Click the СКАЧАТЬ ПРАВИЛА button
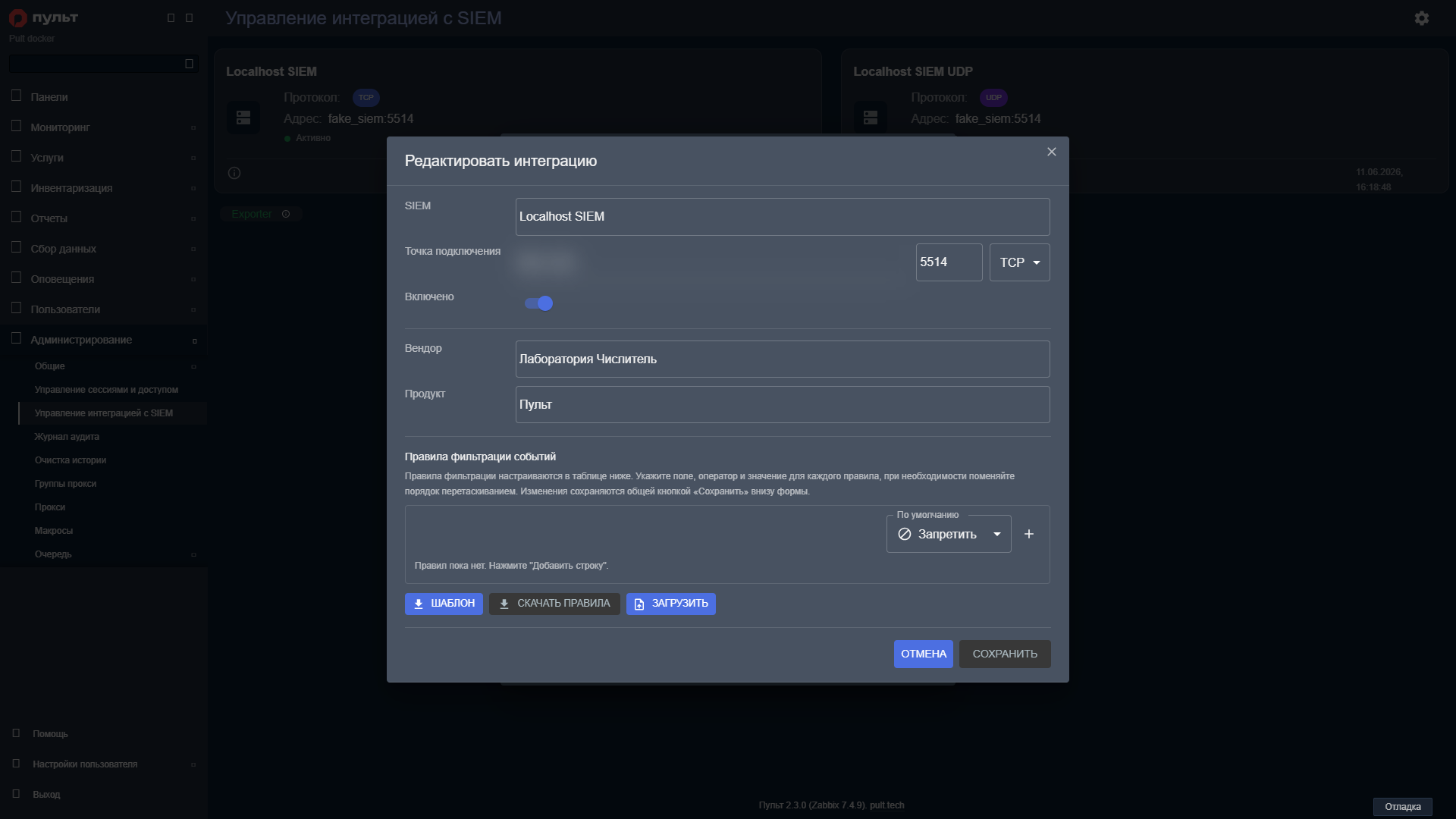 coord(554,604)
